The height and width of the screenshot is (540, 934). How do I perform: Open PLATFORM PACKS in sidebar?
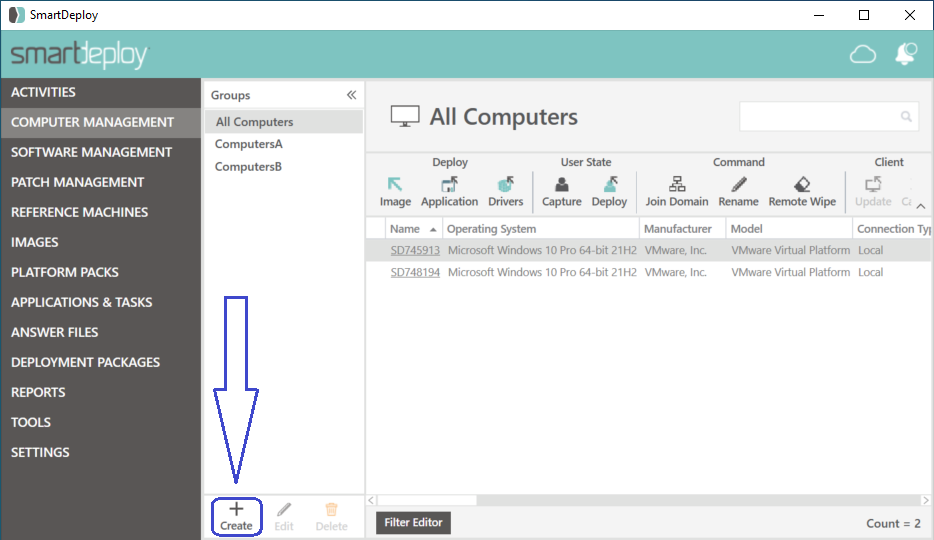tap(101, 272)
